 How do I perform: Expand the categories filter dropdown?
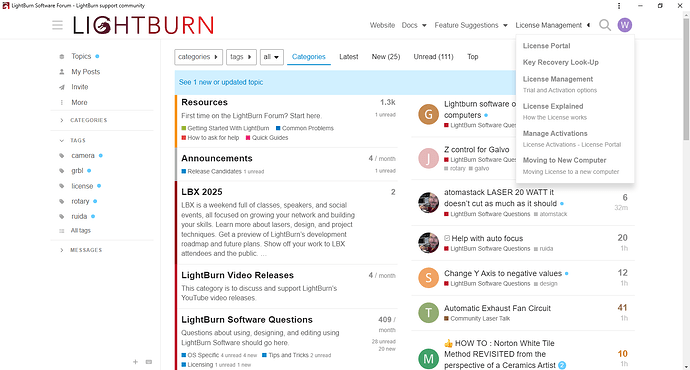pyautogui.click(x=198, y=57)
